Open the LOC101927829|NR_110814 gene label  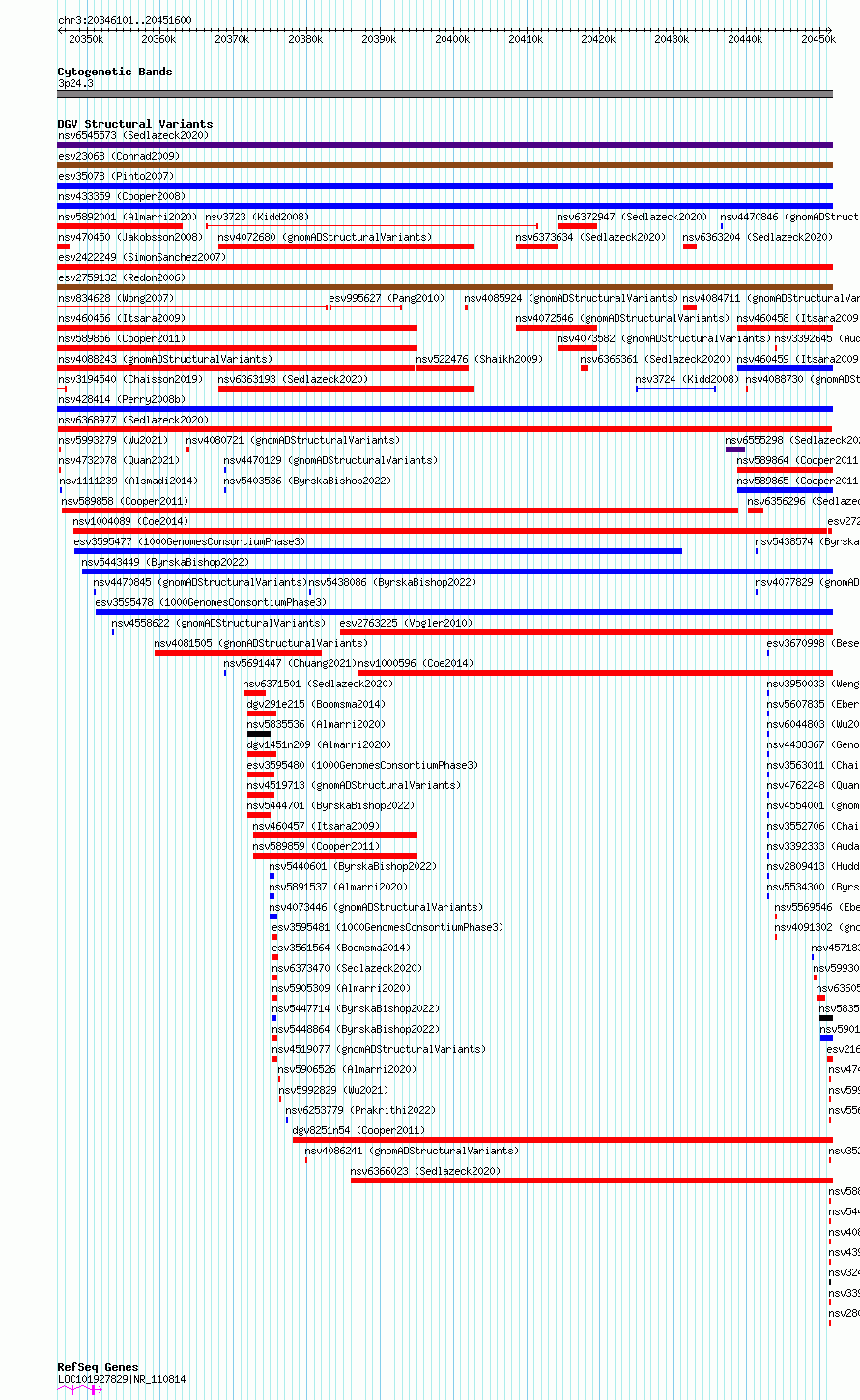tap(122, 1379)
